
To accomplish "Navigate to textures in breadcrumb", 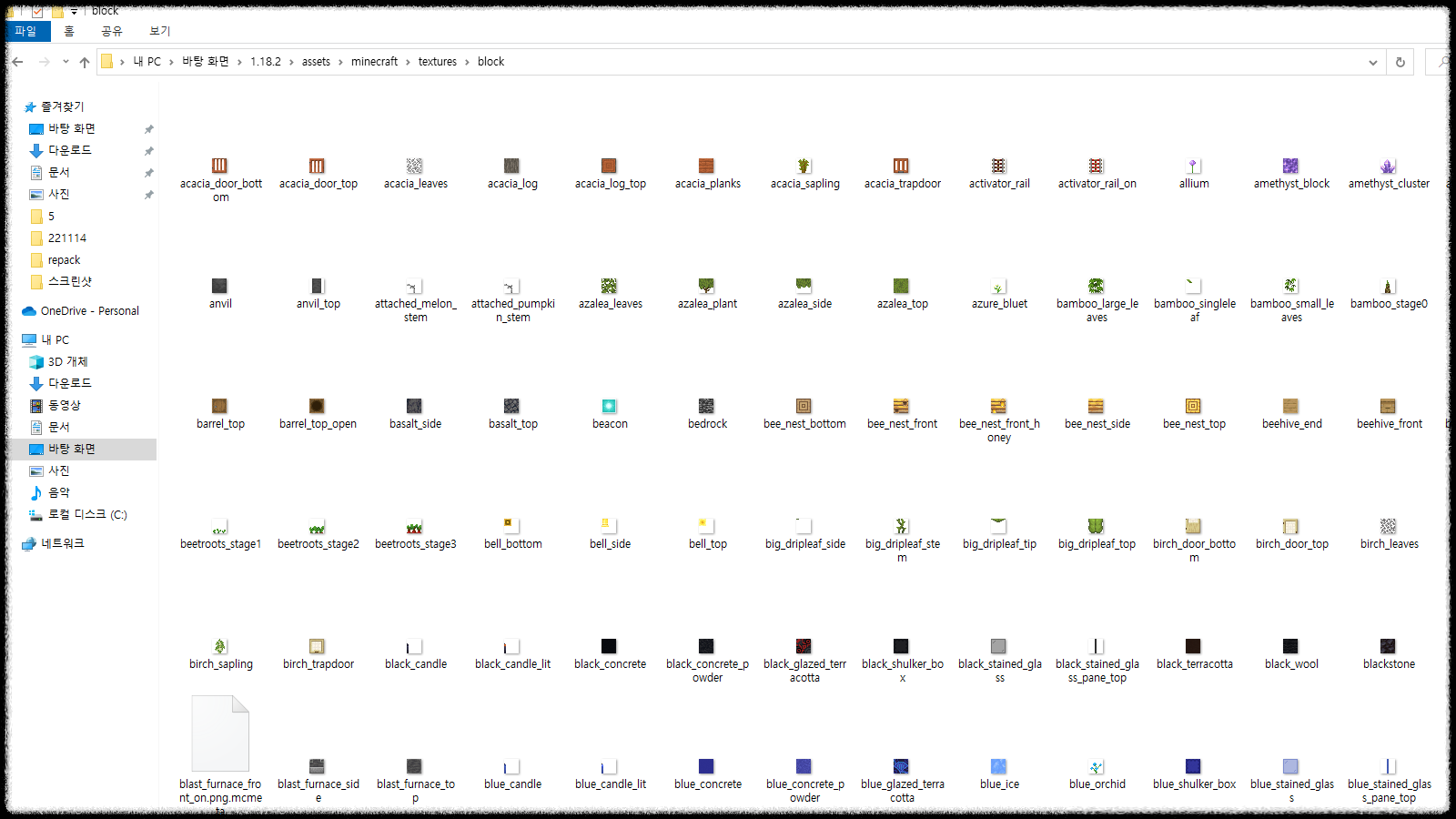I will click(438, 62).
